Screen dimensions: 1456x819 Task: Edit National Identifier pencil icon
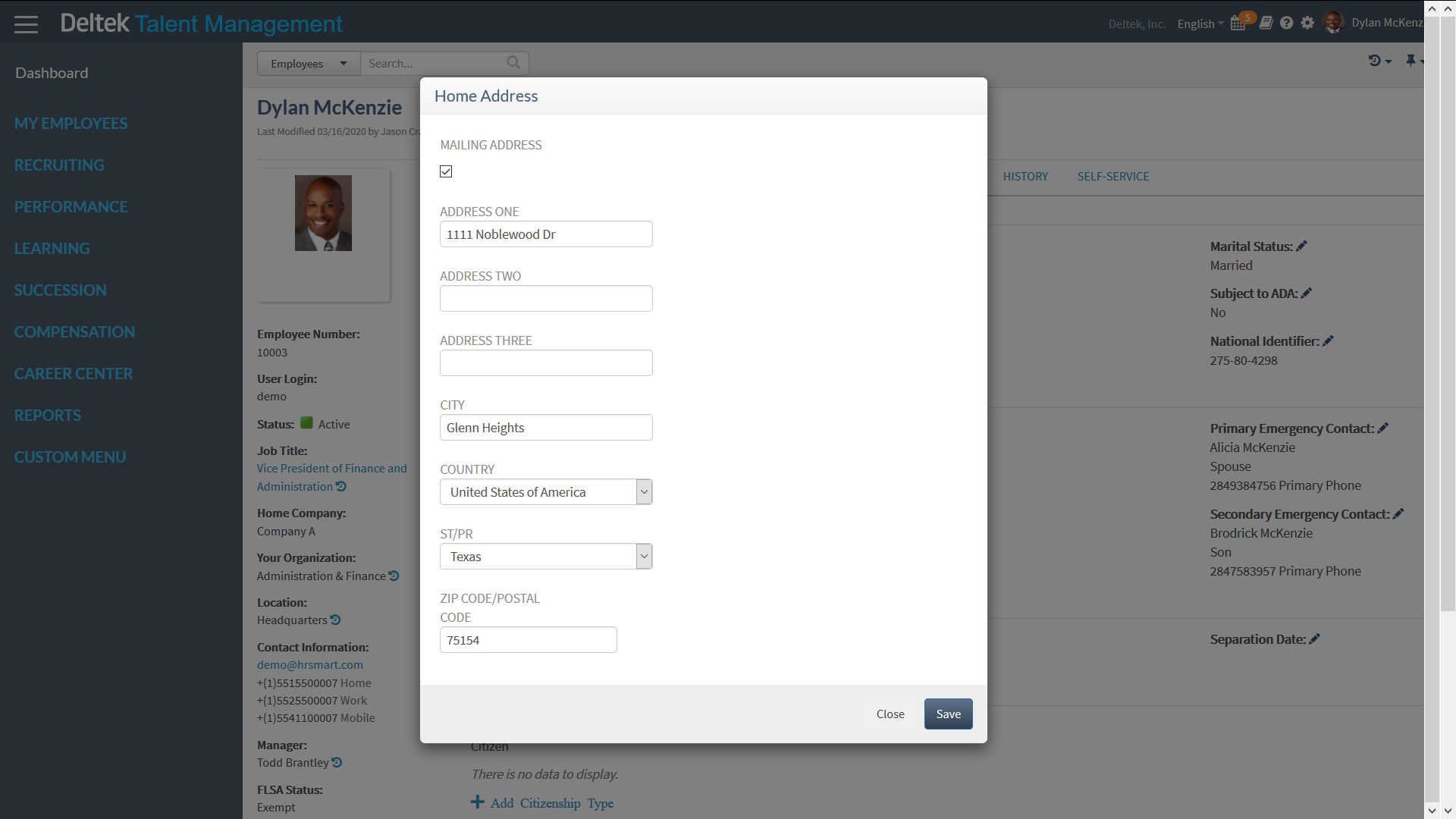tap(1328, 341)
